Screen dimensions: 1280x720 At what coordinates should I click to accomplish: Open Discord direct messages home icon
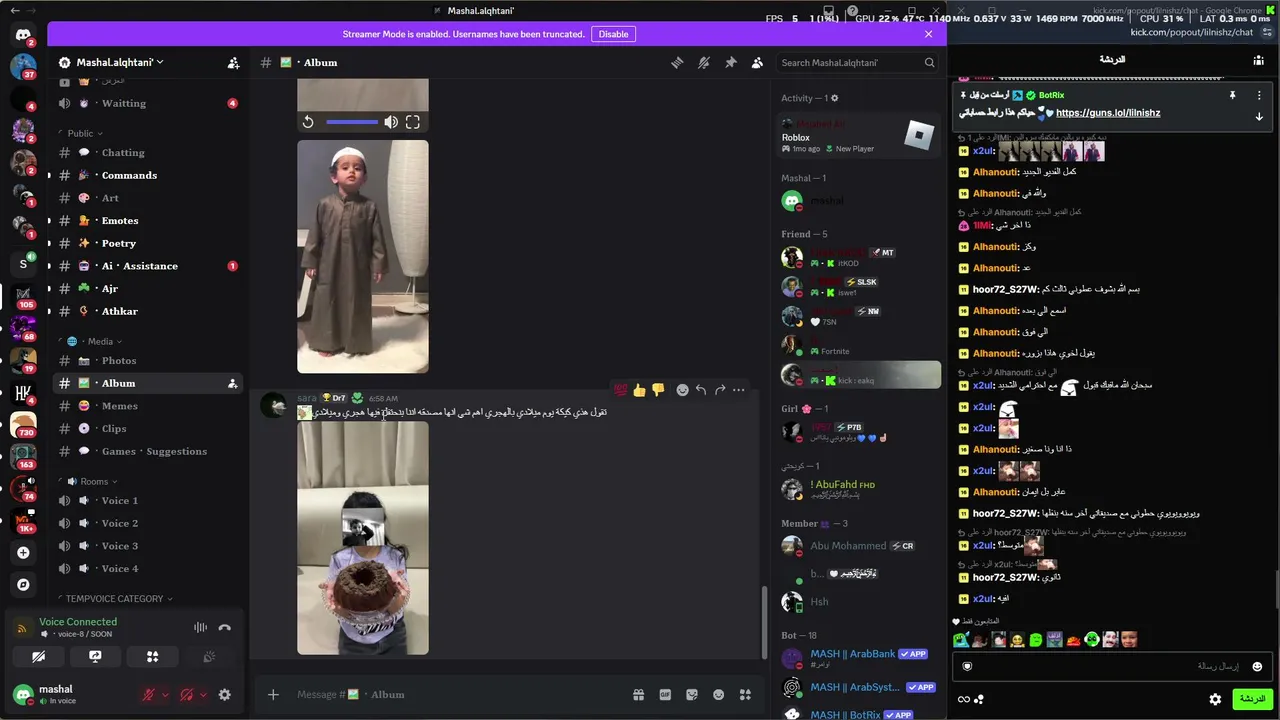click(x=23, y=35)
